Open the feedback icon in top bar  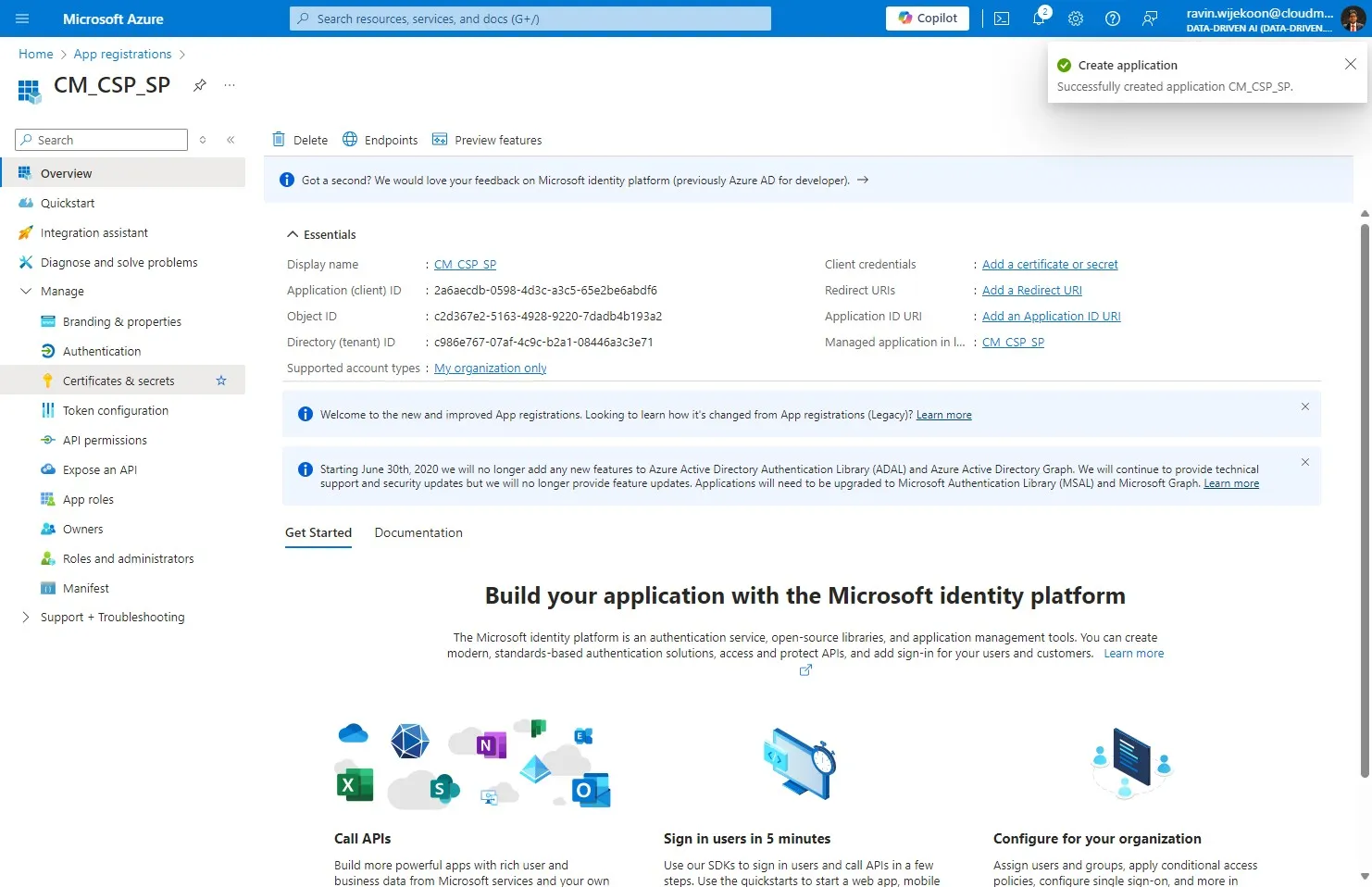point(1150,19)
